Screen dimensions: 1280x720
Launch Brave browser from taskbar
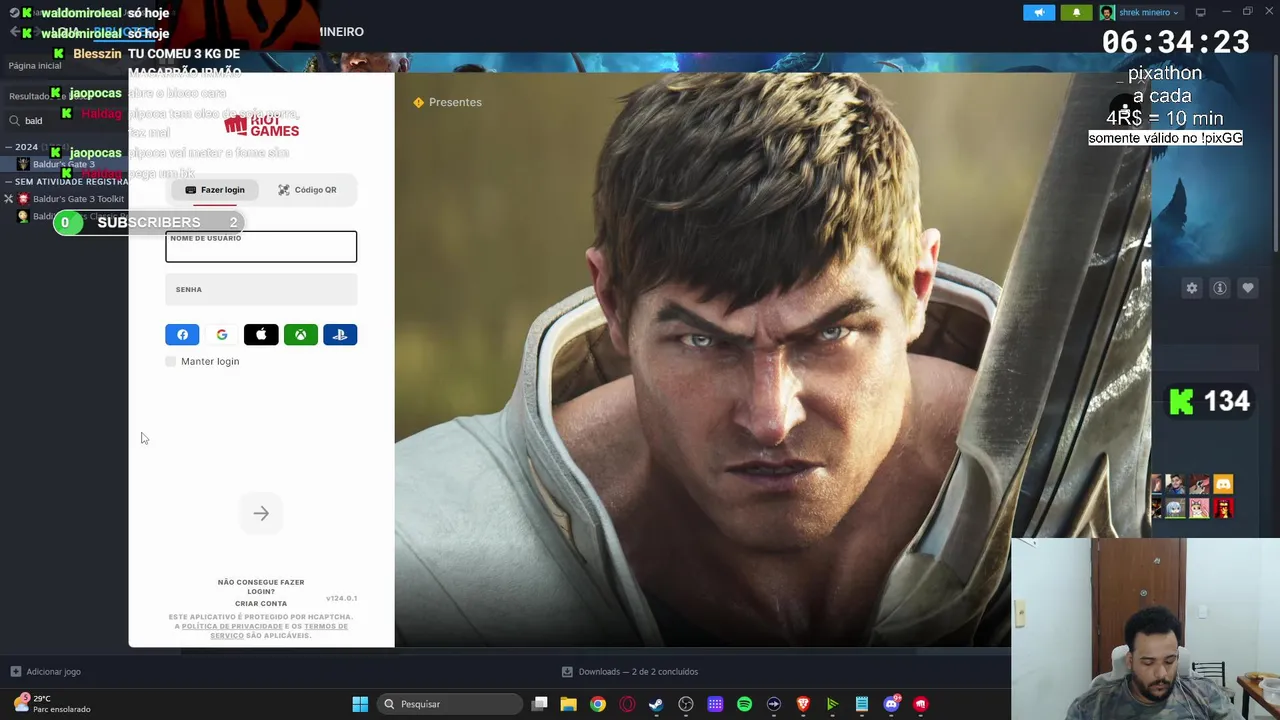pyautogui.click(x=803, y=704)
